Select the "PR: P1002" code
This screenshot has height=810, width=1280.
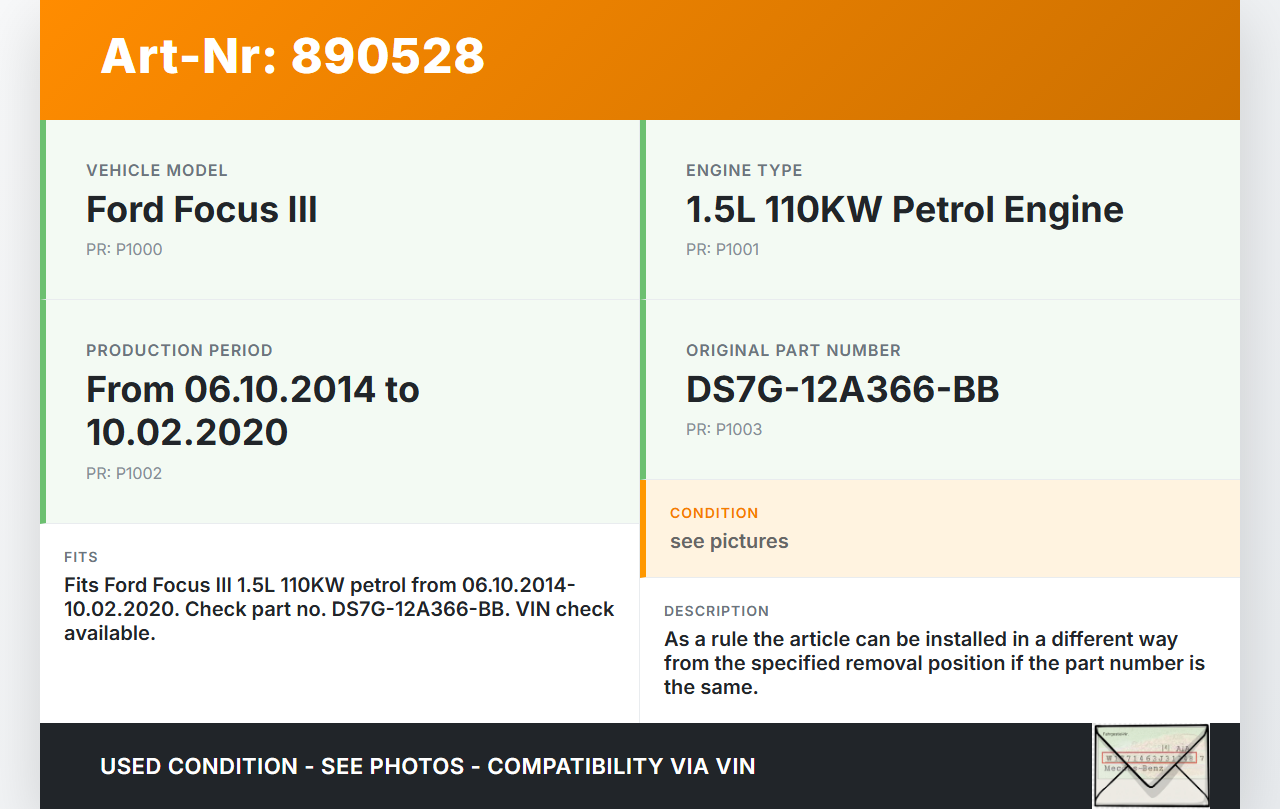(124, 473)
